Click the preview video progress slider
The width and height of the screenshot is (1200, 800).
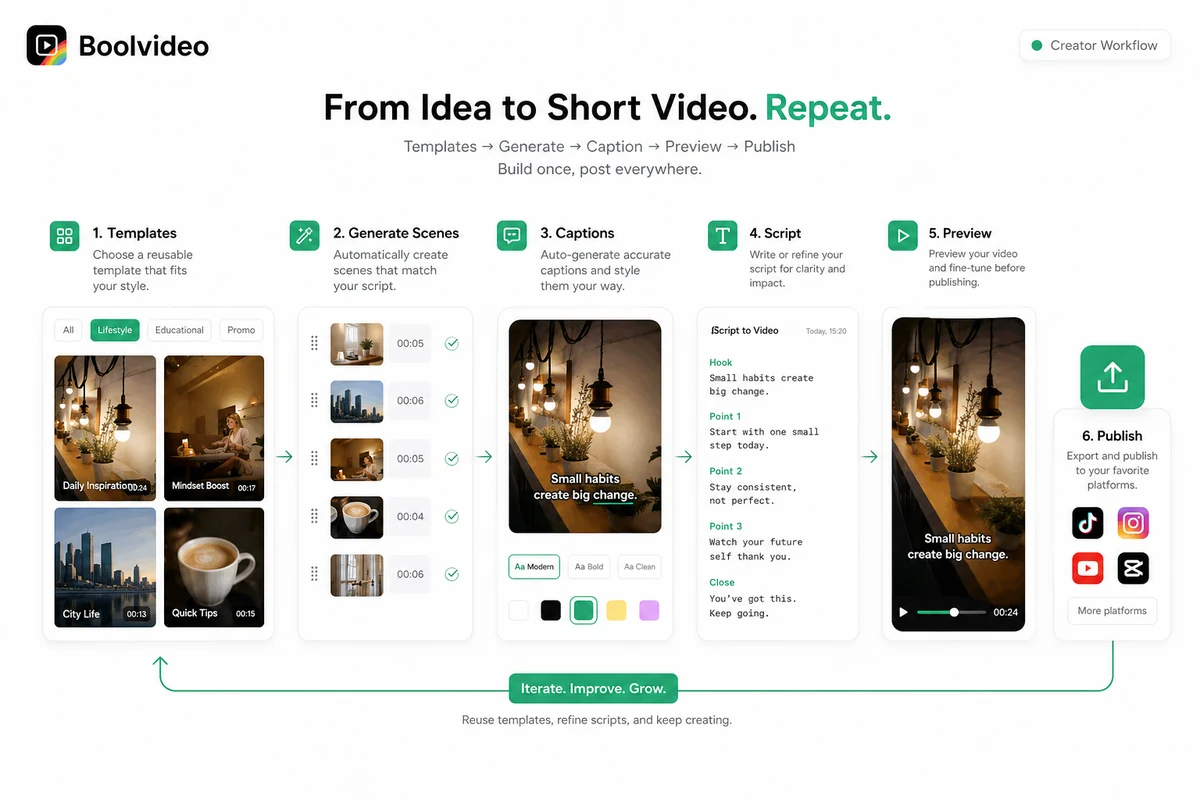point(951,612)
